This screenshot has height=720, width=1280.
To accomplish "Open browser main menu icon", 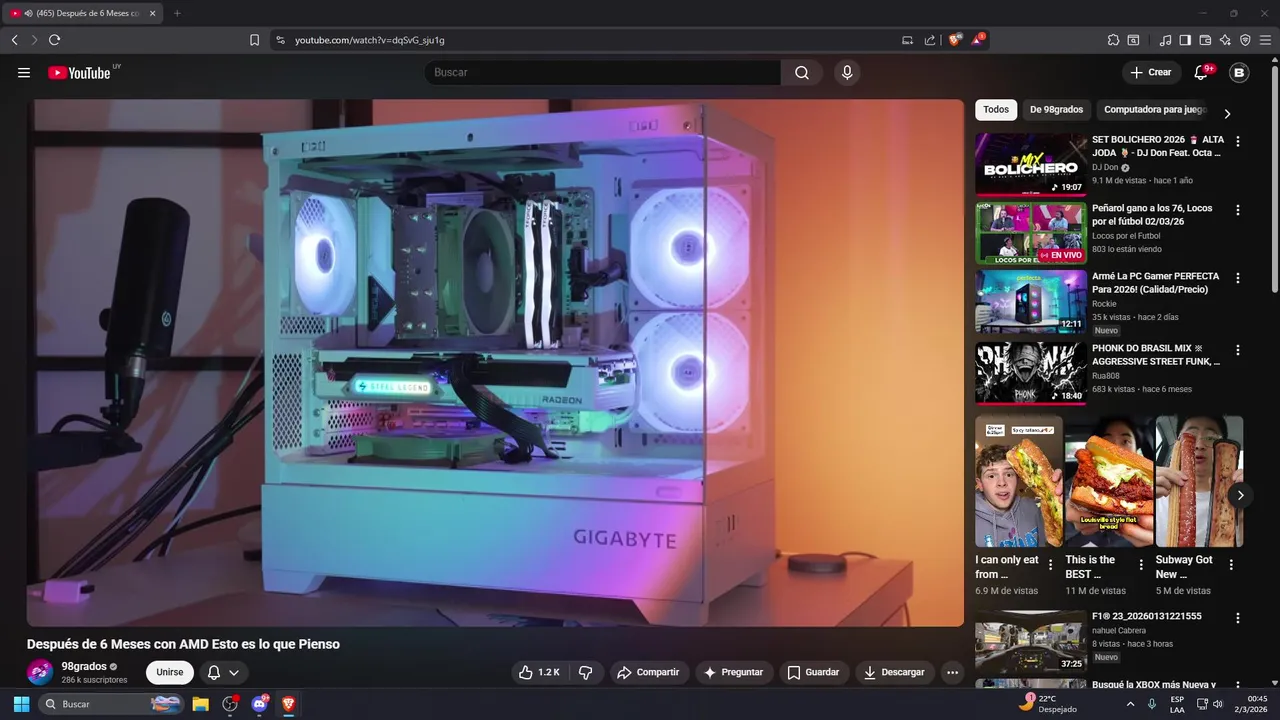I will tap(1265, 40).
